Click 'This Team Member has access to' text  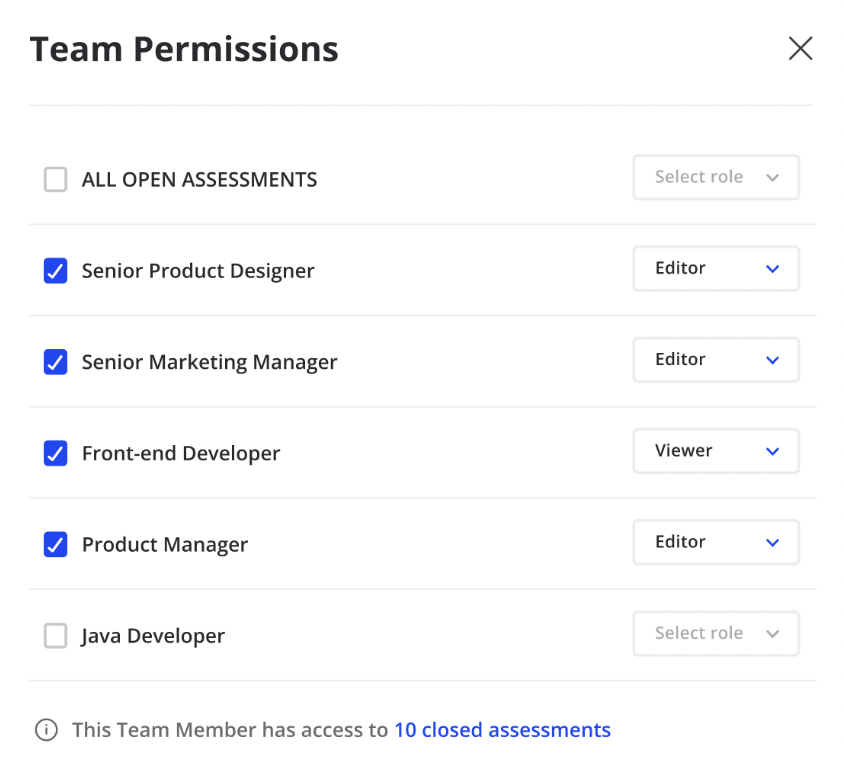tap(230, 730)
